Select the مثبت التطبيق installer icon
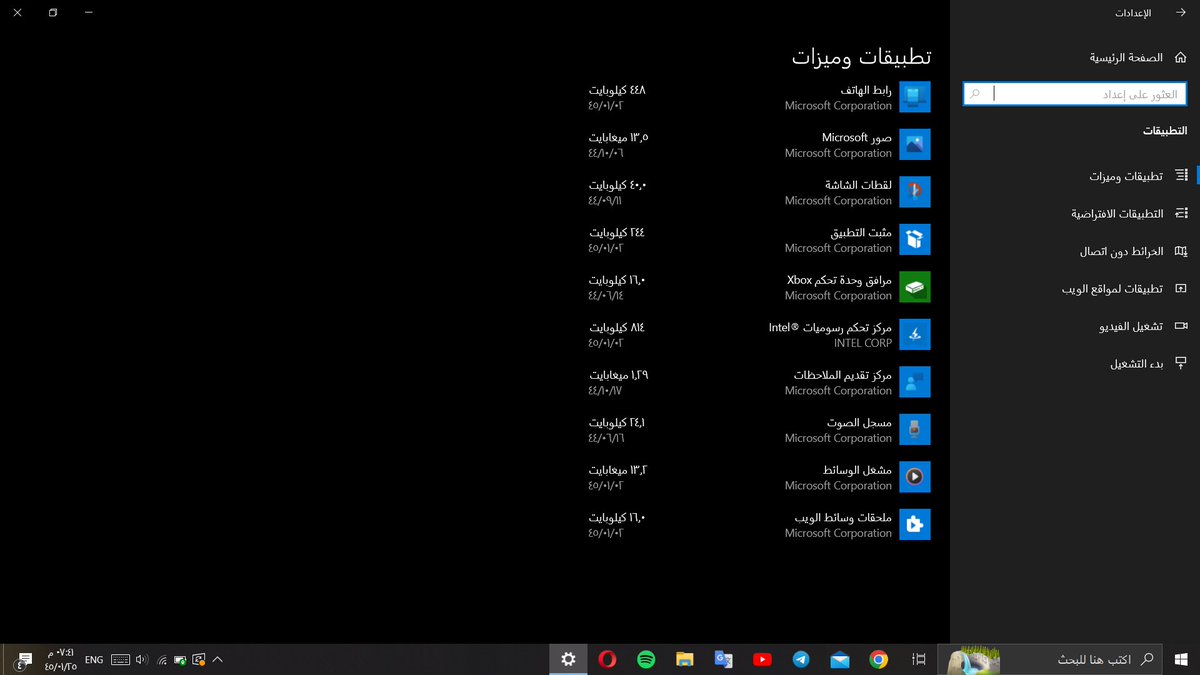The height and width of the screenshot is (675, 1200). point(915,239)
